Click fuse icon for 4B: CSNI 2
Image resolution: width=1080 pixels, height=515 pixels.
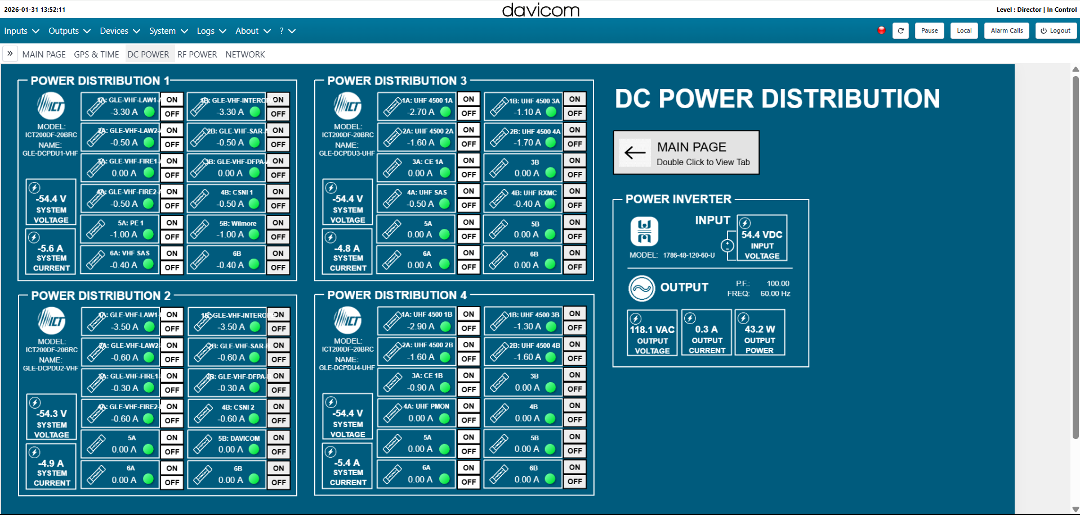click(x=202, y=413)
